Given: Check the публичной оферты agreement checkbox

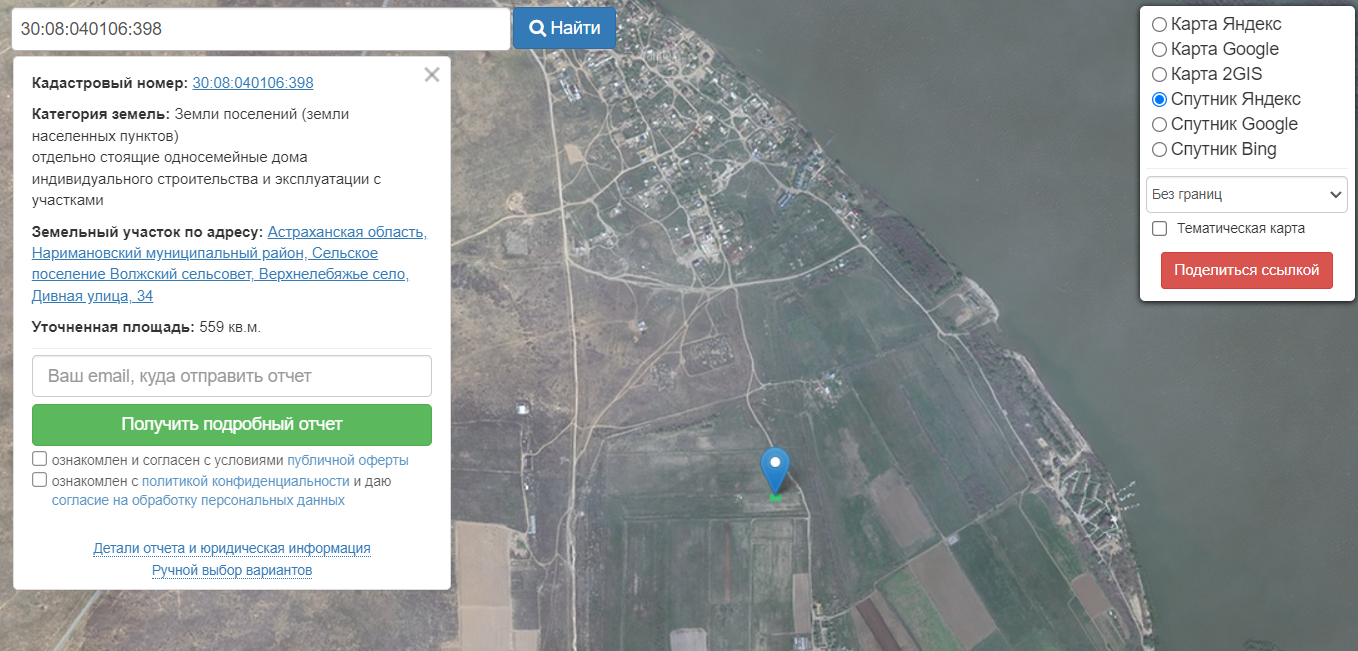Looking at the screenshot, I should coord(40,459).
